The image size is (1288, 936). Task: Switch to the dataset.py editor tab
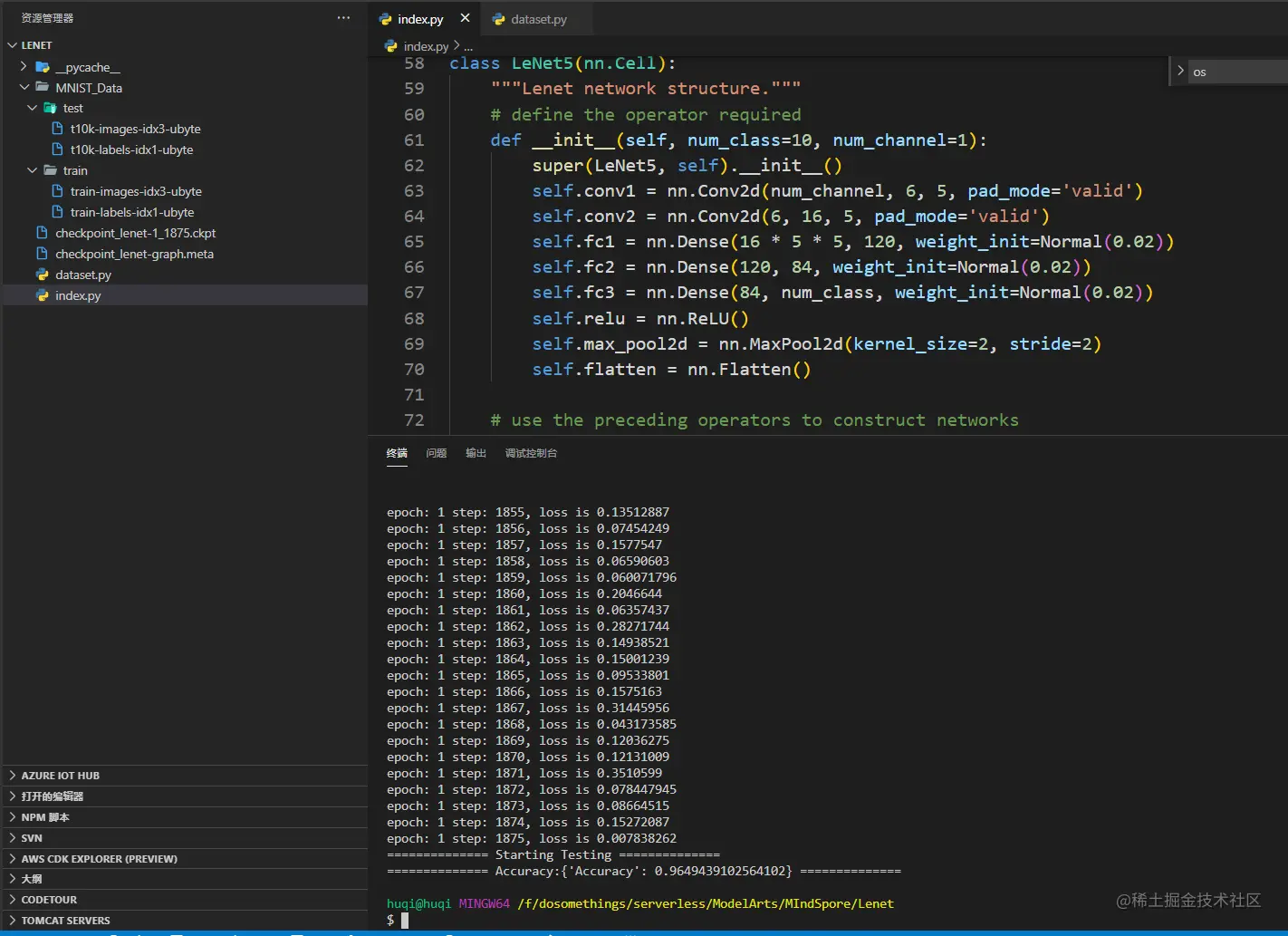[x=538, y=19]
